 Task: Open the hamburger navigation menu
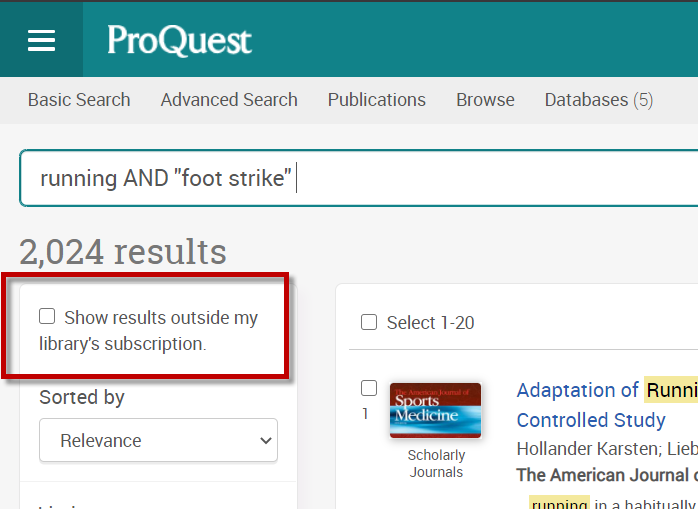[41, 39]
